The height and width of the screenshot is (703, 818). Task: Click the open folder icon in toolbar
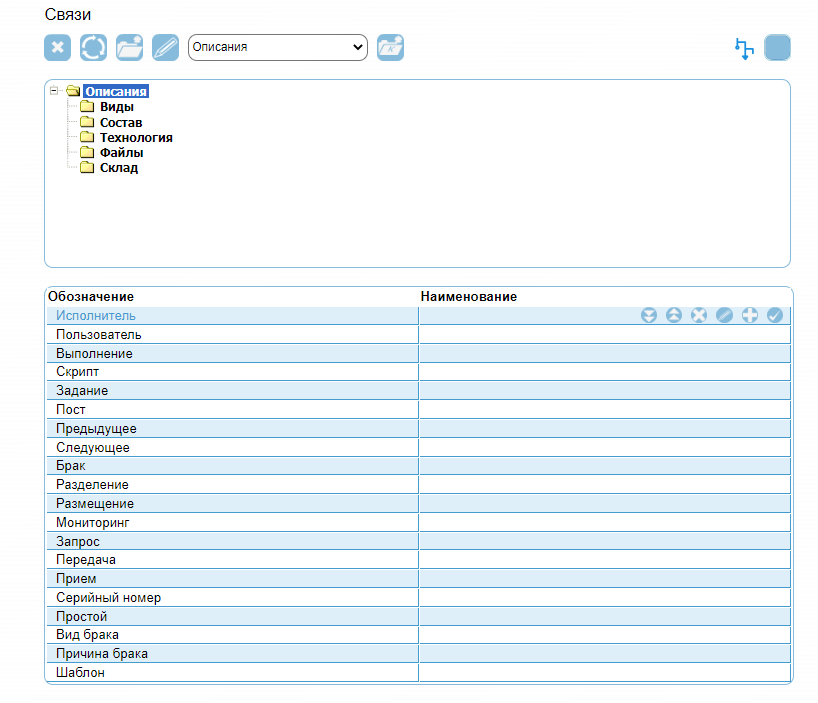point(130,48)
